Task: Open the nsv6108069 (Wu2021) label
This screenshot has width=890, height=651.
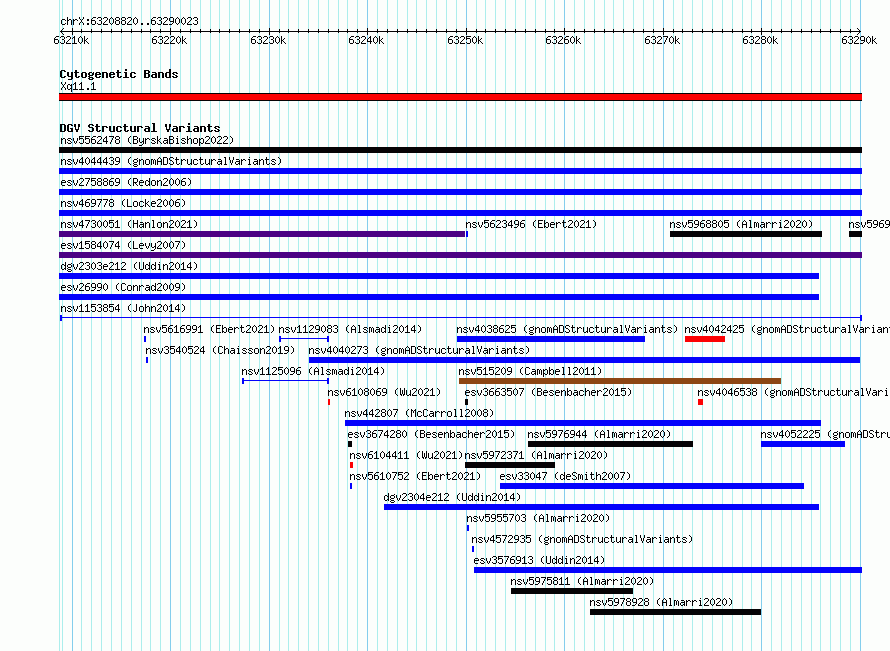Action: (x=384, y=392)
